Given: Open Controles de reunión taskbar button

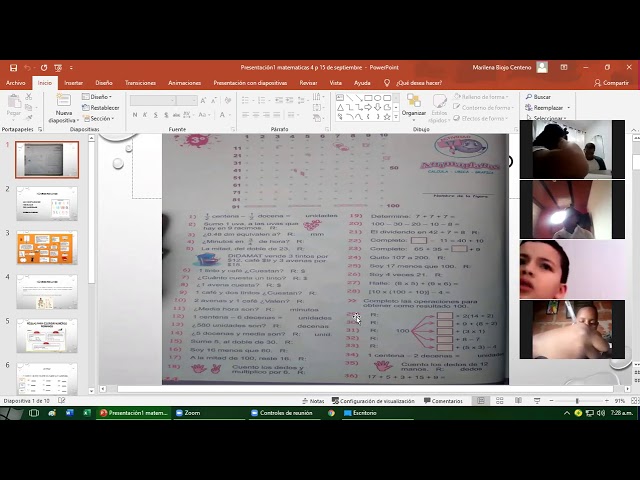Looking at the screenshot, I should point(286,413).
